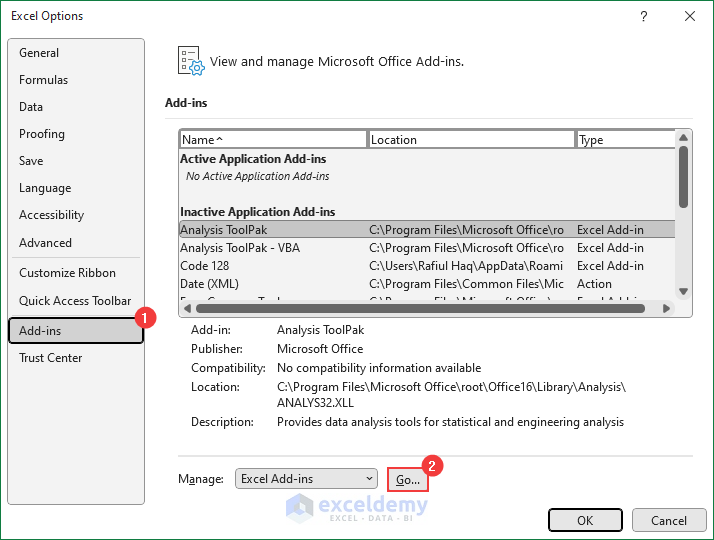Sort add-ins by the Name column
The width and height of the screenshot is (714, 540).
[x=272, y=140]
